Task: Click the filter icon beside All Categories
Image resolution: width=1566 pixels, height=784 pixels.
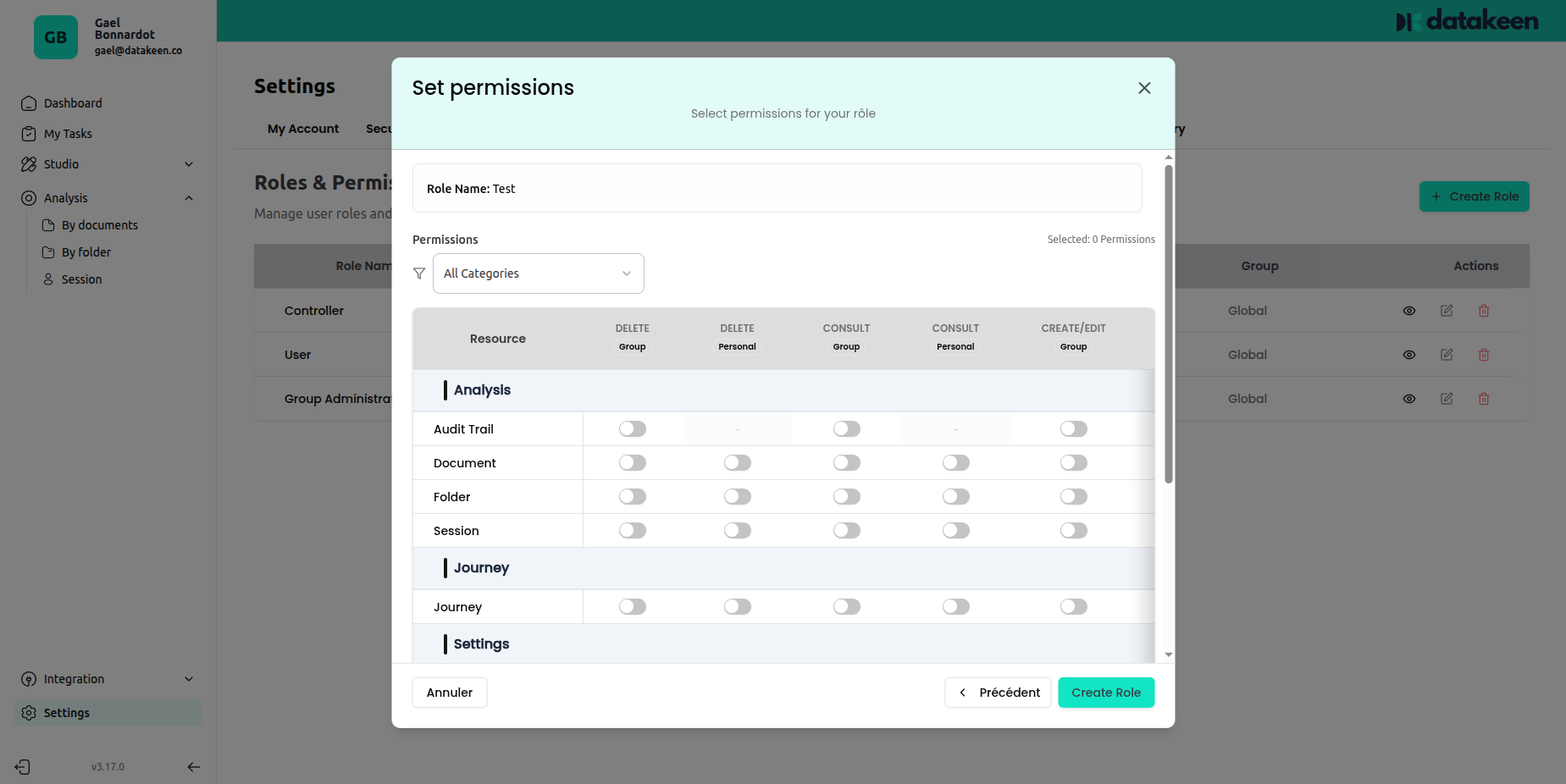Action: (419, 273)
